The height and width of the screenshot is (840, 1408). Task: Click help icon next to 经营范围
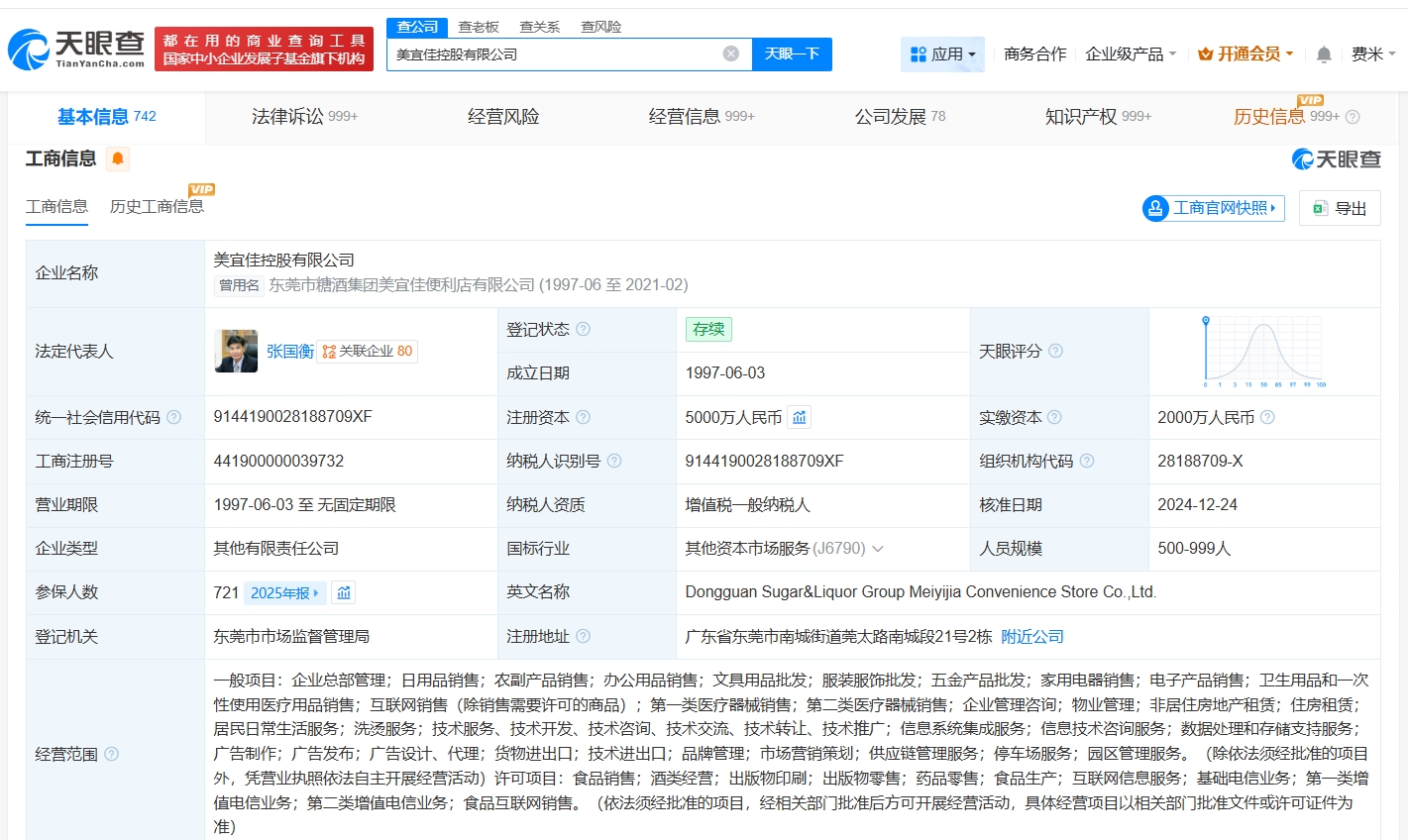click(x=112, y=754)
